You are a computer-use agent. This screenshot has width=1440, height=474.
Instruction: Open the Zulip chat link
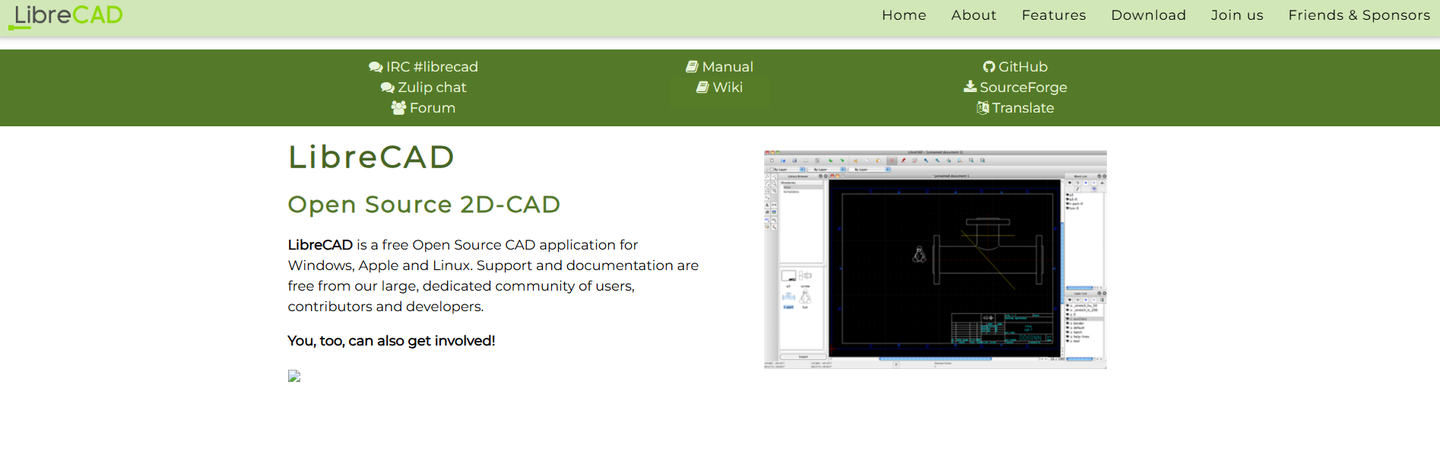(x=423, y=87)
